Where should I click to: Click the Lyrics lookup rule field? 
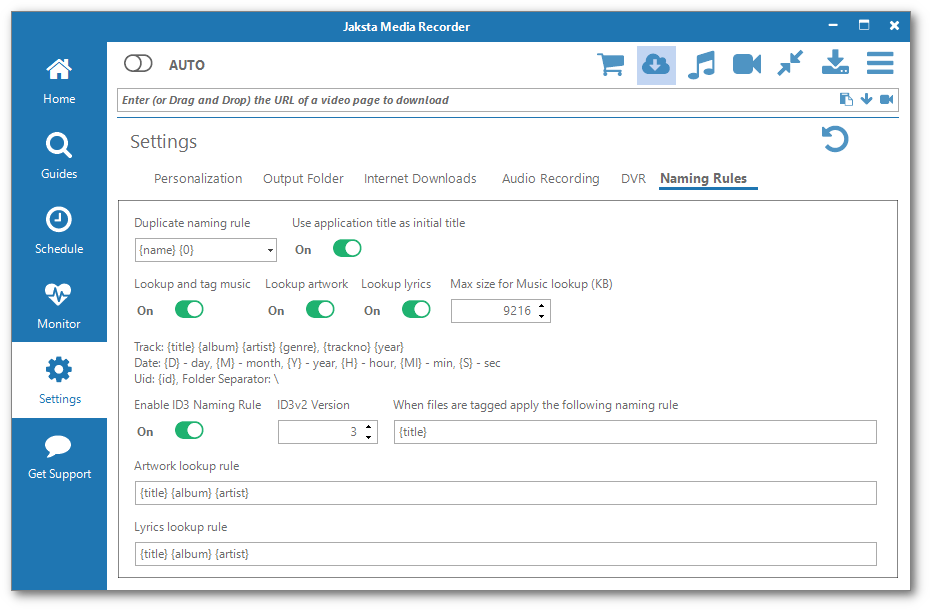pyautogui.click(x=505, y=554)
